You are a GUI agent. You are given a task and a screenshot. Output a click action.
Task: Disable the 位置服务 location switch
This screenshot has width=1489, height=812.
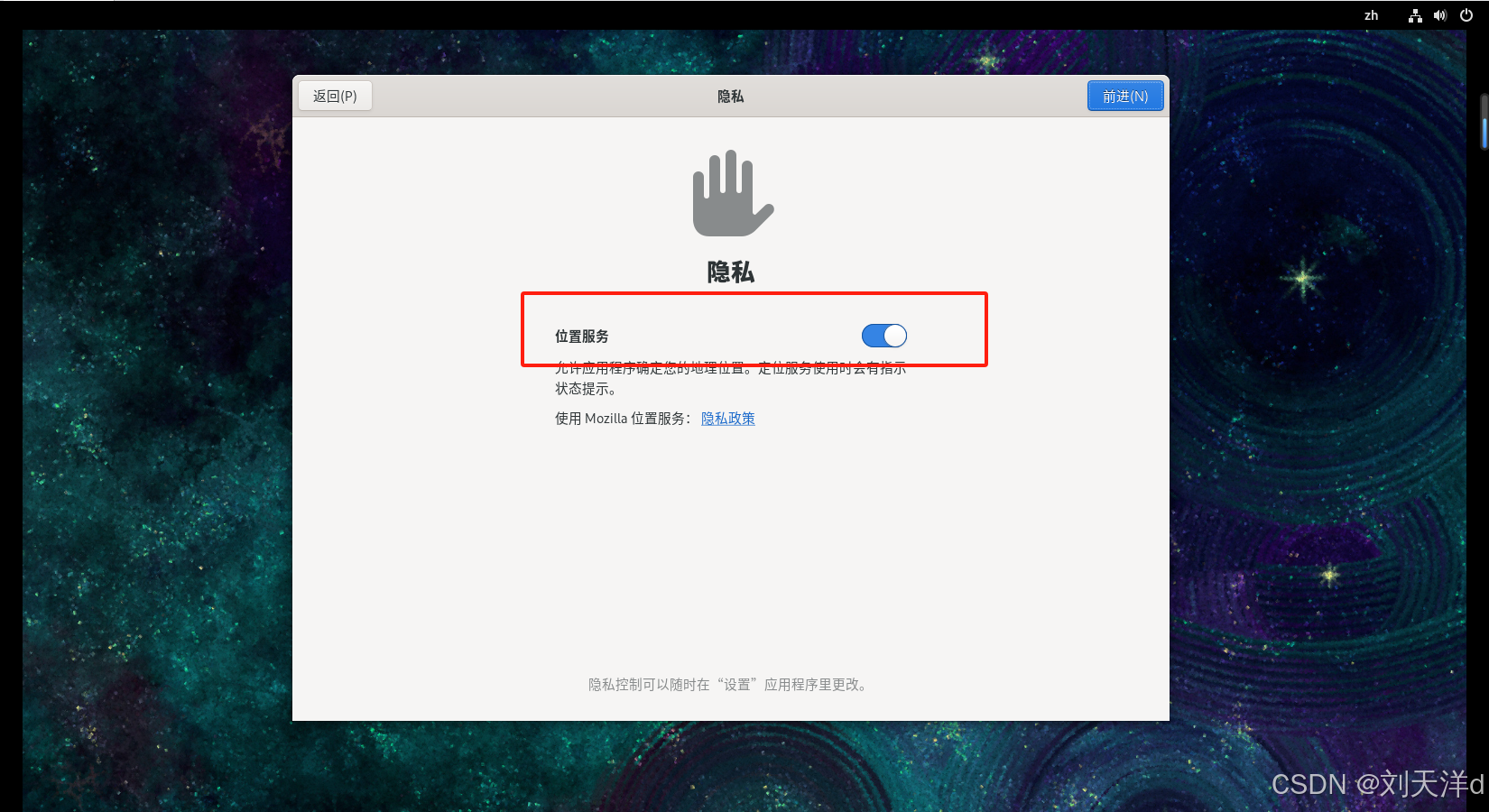click(x=883, y=336)
